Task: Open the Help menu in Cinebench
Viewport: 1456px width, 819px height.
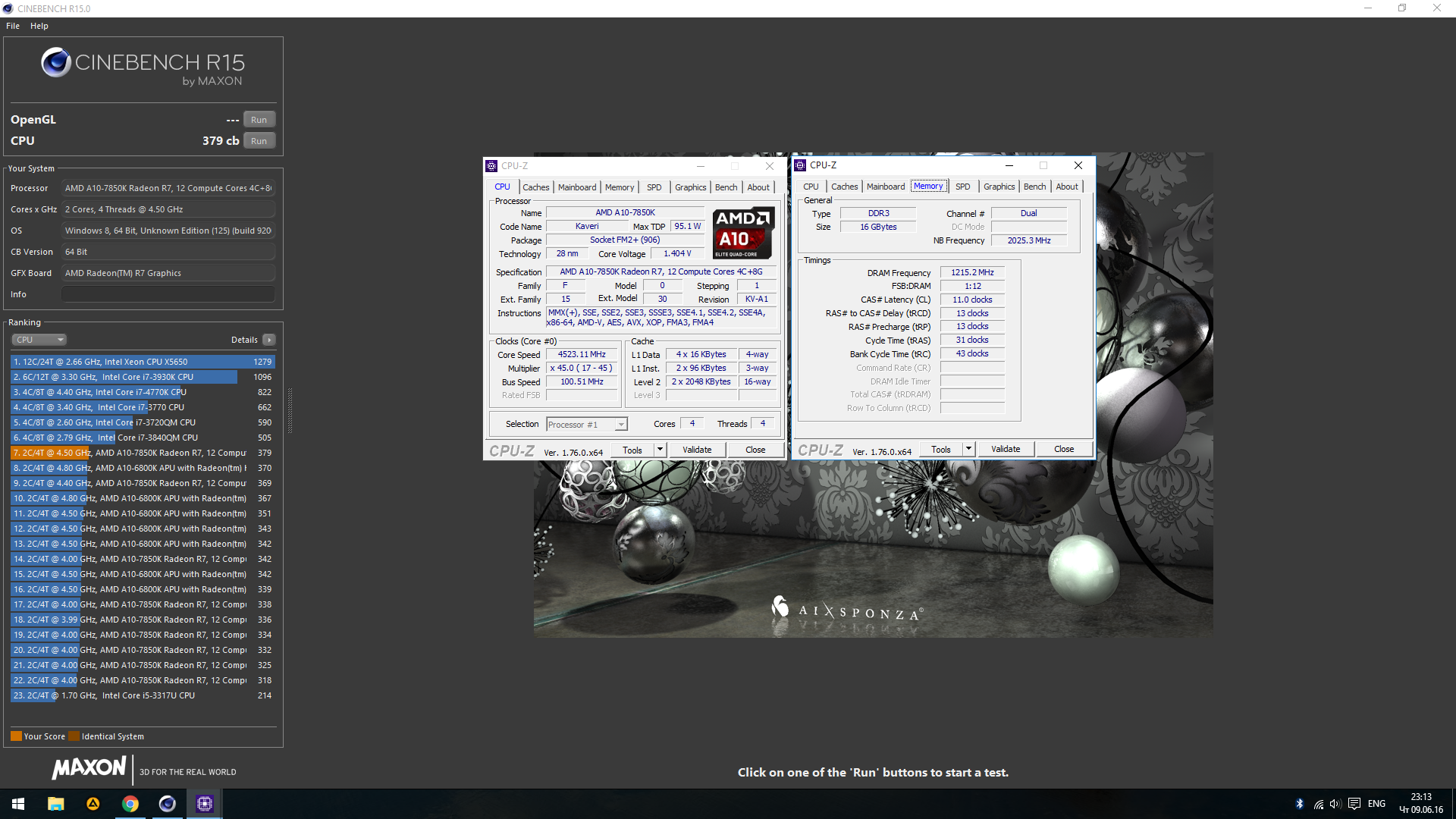Action: 39,26
